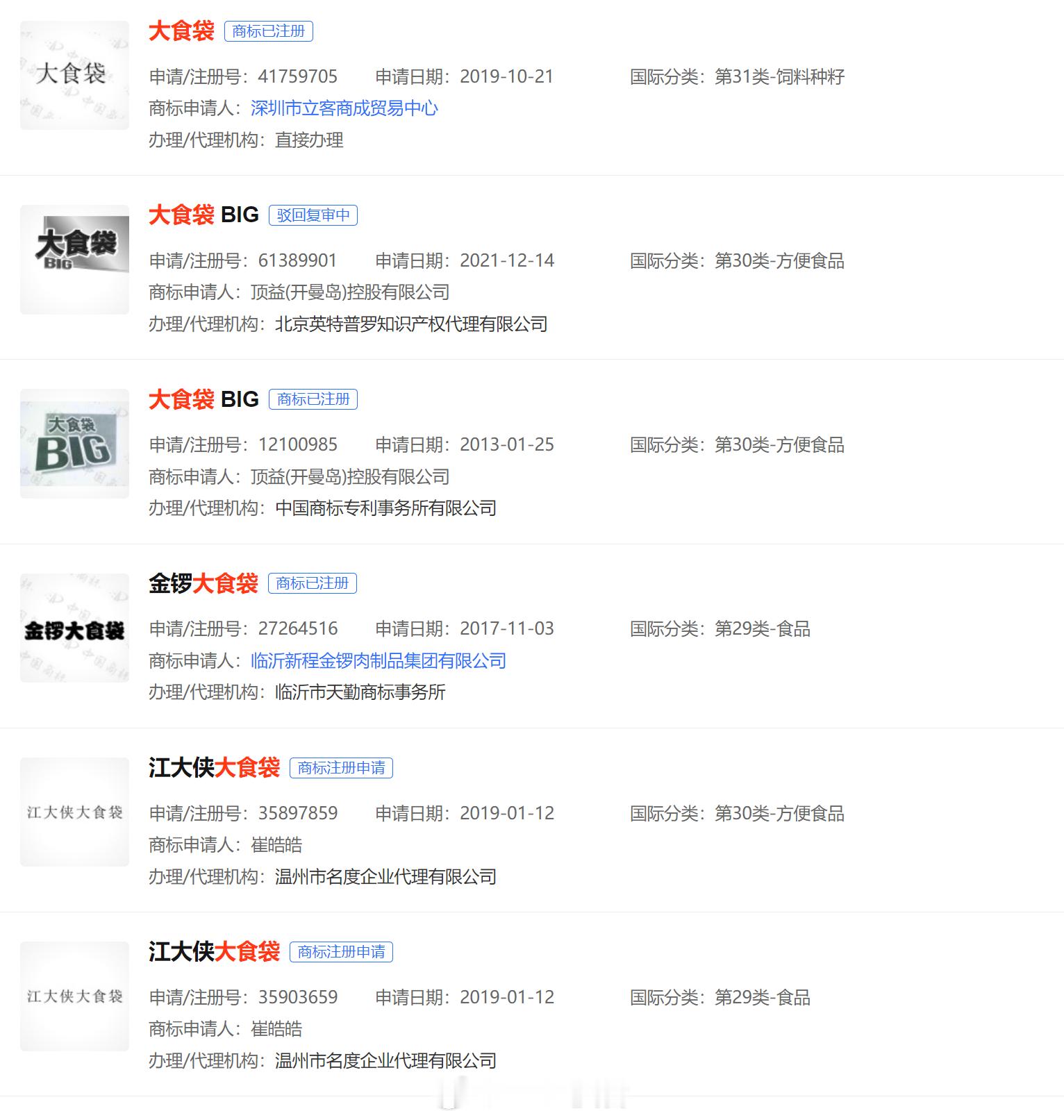Click 第30类-方便食品 of record 12100985
The width and height of the screenshot is (1064, 1120).
tap(780, 444)
